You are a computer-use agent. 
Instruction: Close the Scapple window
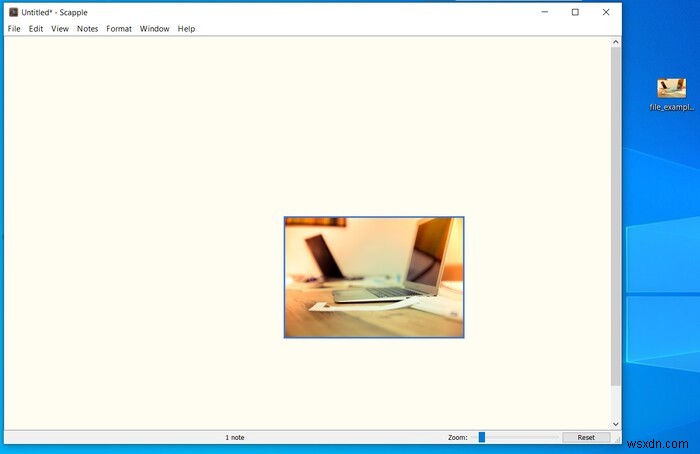(606, 12)
